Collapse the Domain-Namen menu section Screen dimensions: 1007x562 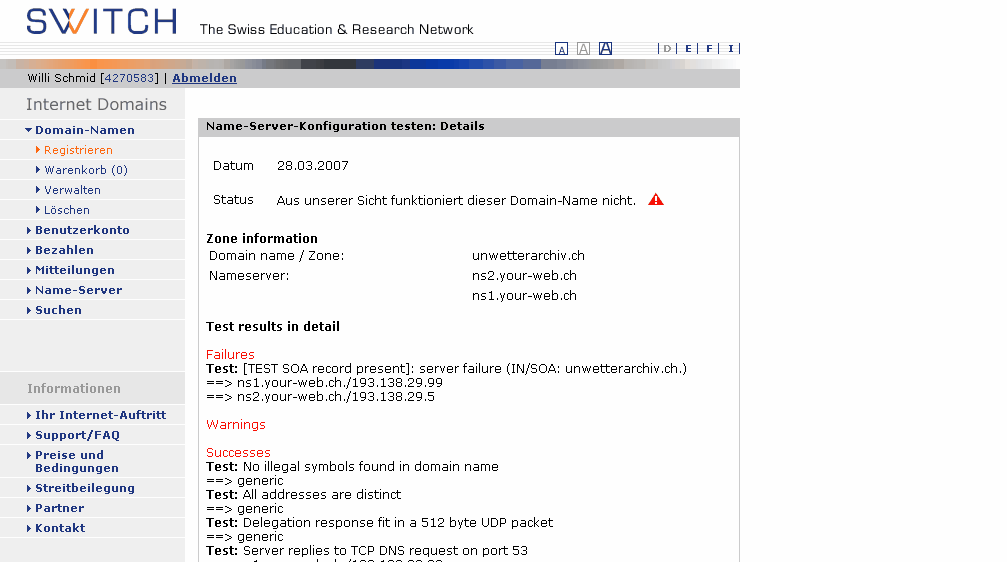(84, 130)
